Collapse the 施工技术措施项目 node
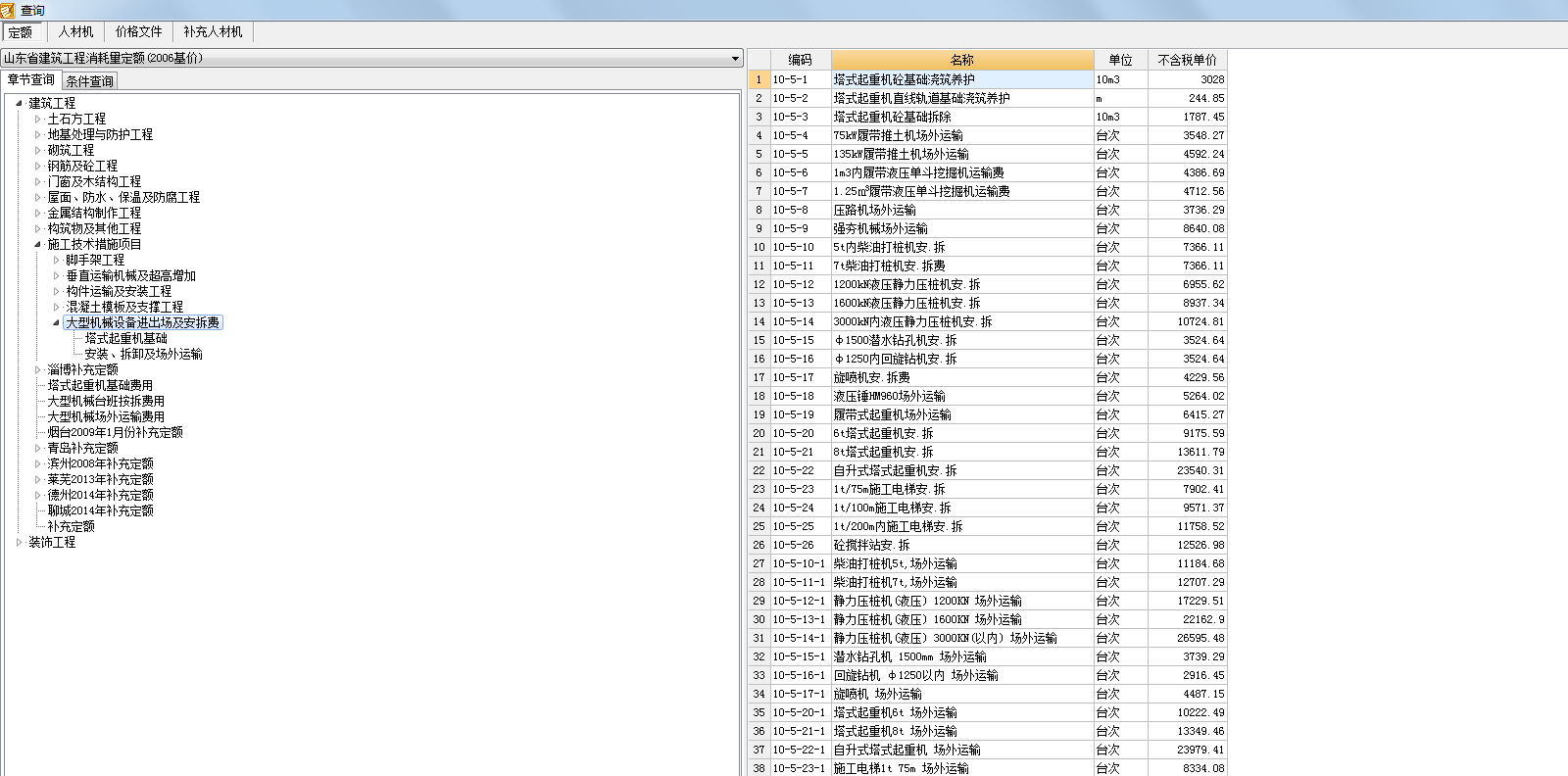 tap(38, 244)
